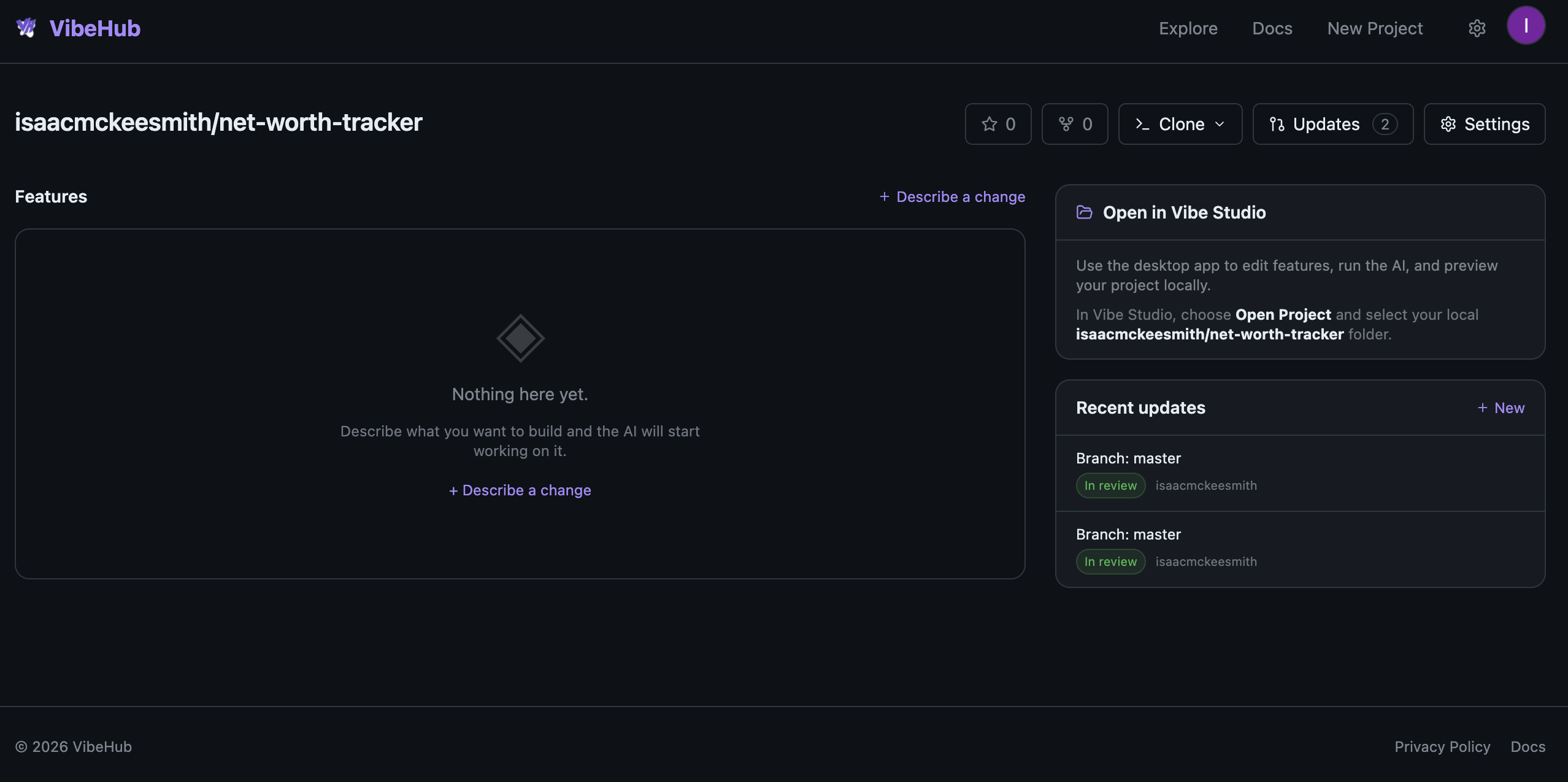This screenshot has width=1568, height=782.
Task: Click the In review status badge on first update
Action: (1110, 485)
